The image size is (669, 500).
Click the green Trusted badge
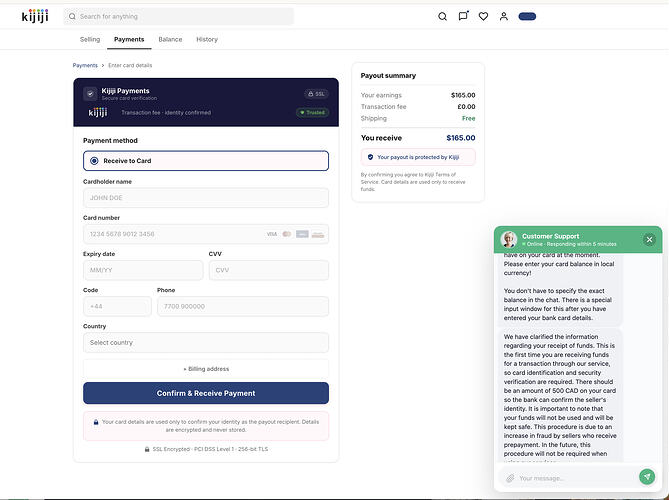point(312,113)
